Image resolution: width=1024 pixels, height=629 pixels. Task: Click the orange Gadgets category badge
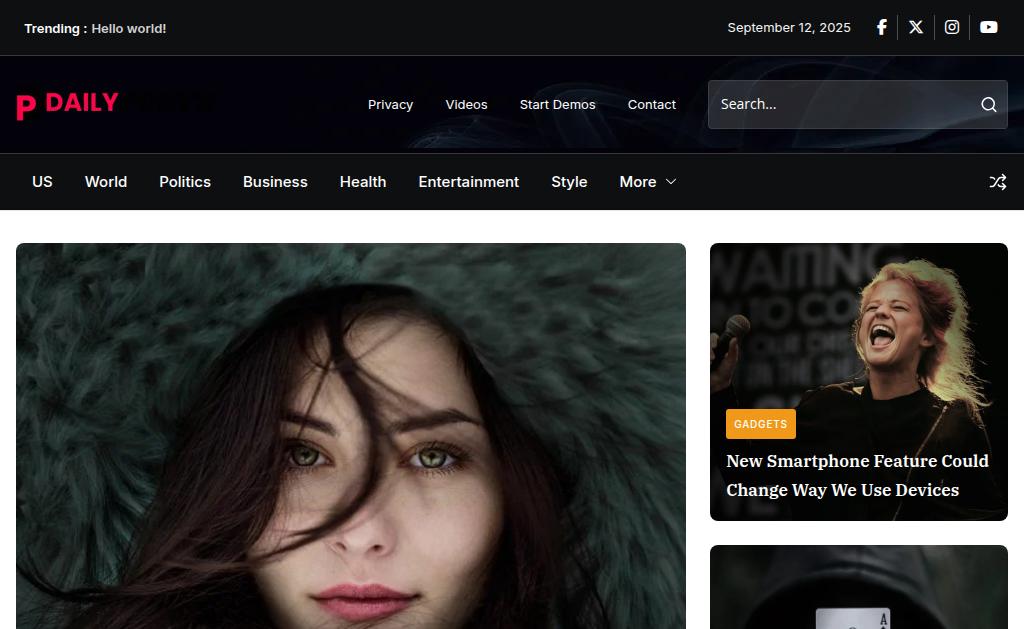click(760, 424)
